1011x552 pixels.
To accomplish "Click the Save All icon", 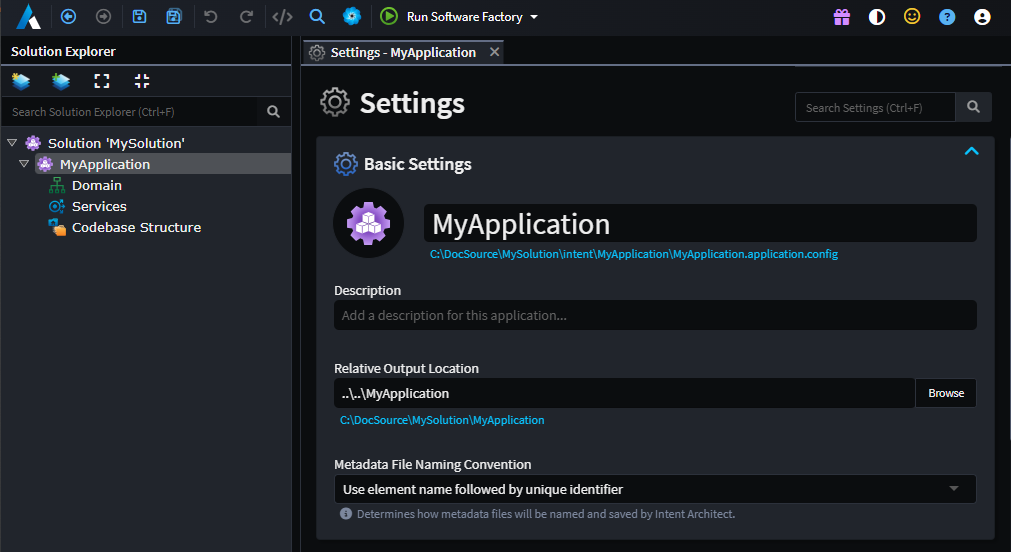I will point(174,17).
